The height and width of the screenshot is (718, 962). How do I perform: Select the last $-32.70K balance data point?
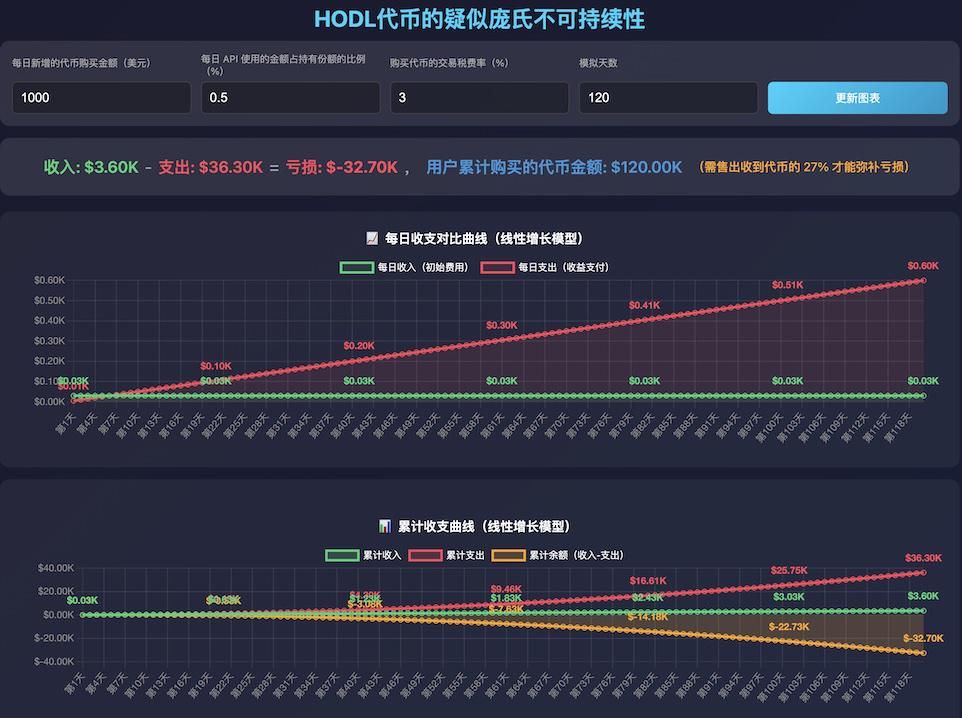[x=923, y=653]
